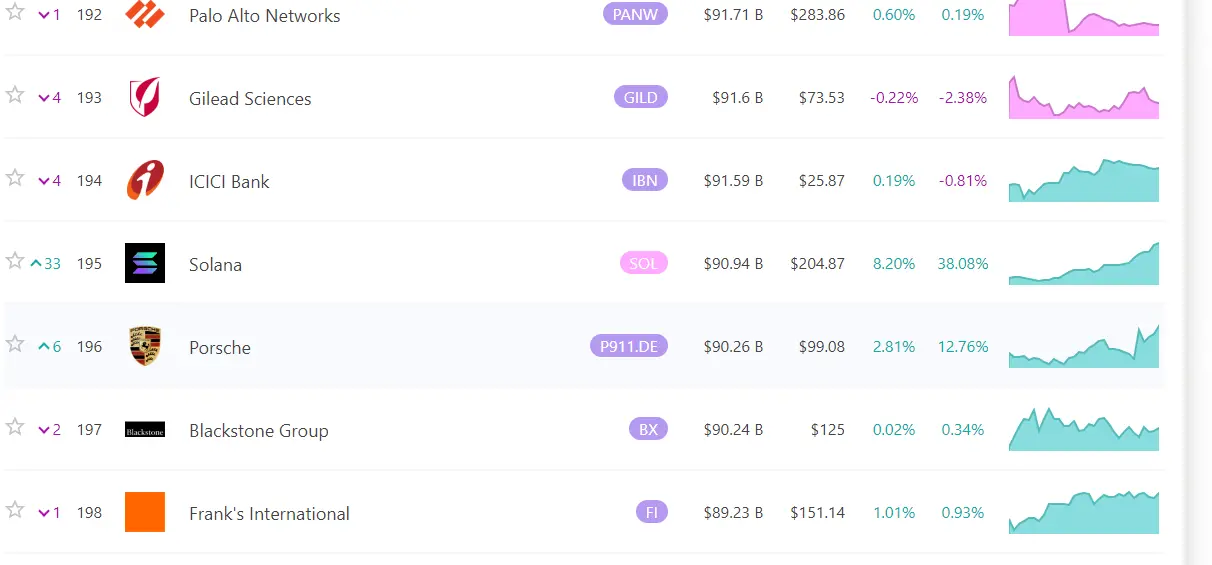
Task: Open the Palo Alto Networks company link
Action: click(x=264, y=16)
